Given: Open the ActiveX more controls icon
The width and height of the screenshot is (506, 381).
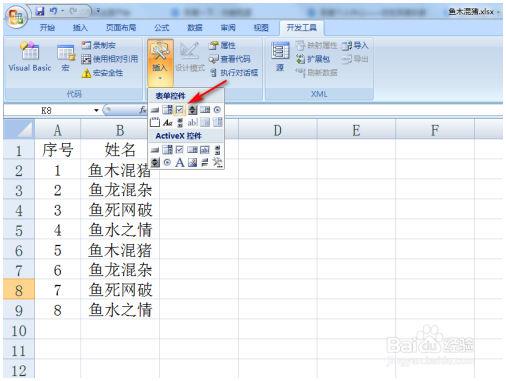Looking at the screenshot, I should (x=217, y=162).
